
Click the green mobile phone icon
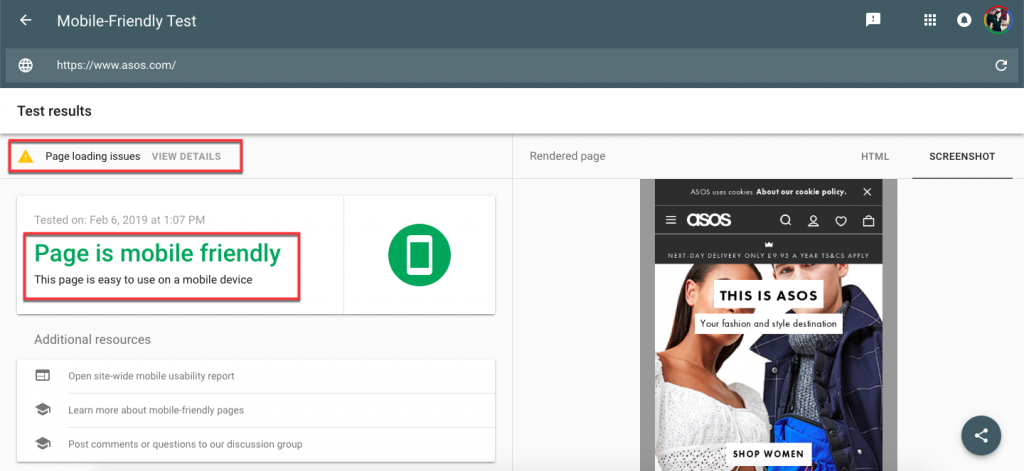click(x=419, y=255)
